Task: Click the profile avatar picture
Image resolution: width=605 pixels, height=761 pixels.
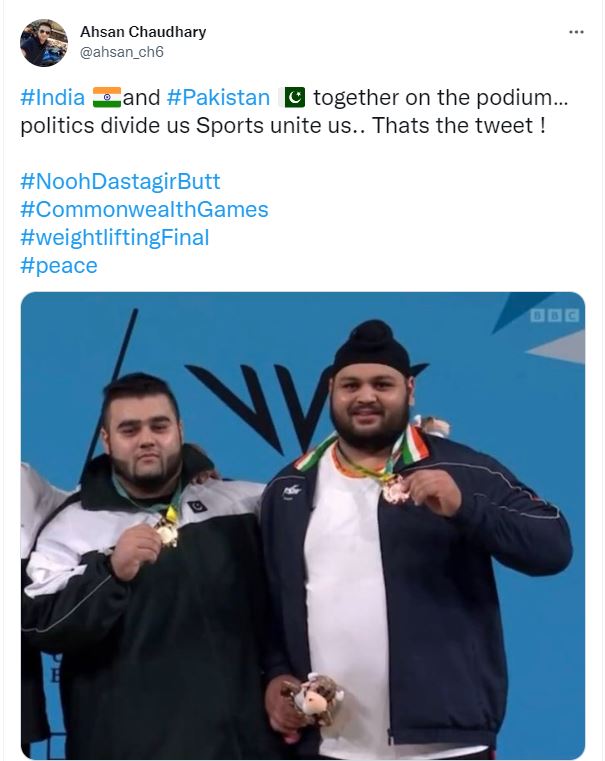Action: [44, 43]
